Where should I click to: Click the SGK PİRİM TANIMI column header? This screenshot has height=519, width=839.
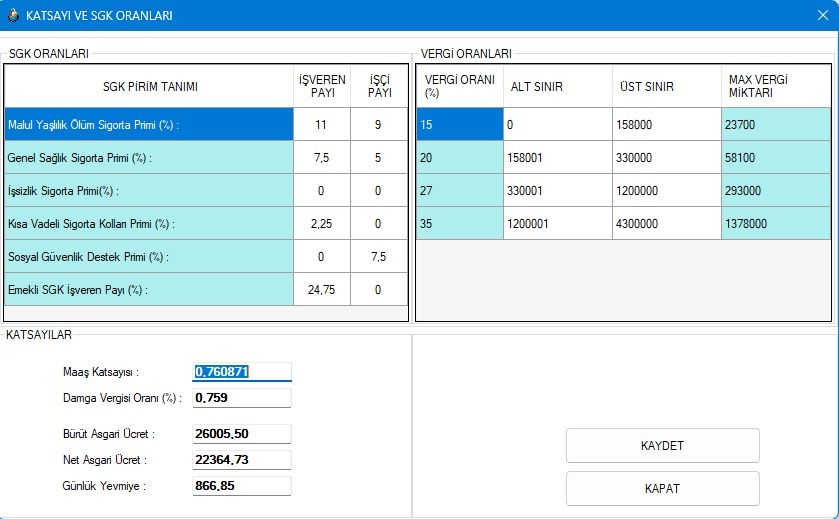click(150, 87)
